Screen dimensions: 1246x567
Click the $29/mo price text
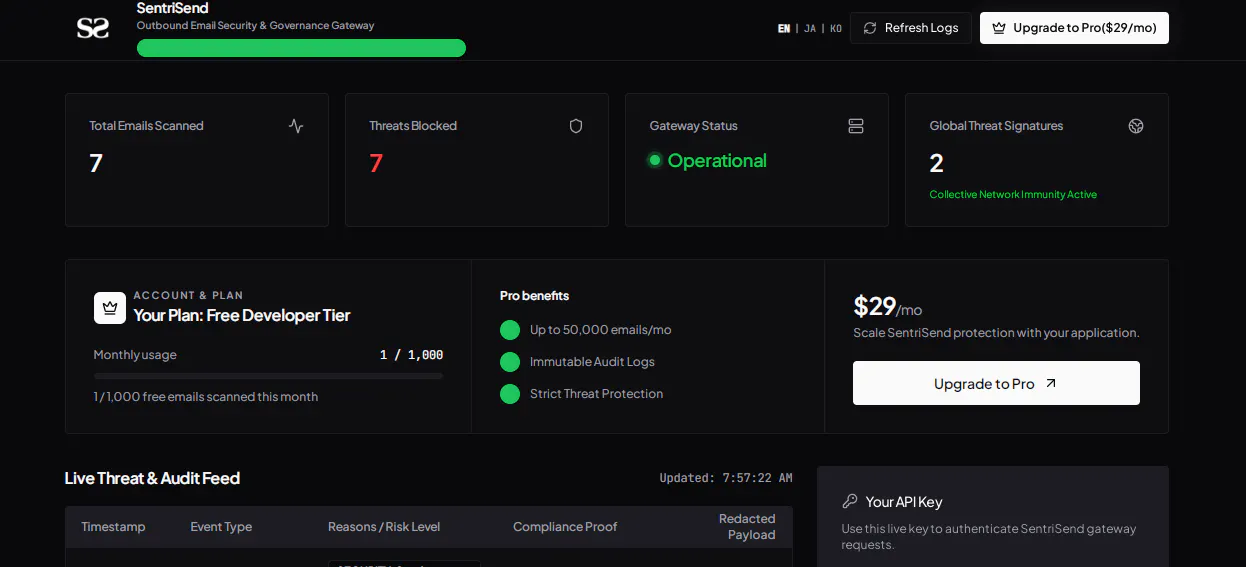[887, 306]
